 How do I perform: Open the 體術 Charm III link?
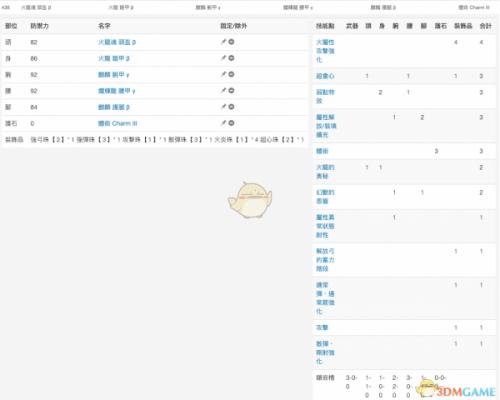point(117,123)
